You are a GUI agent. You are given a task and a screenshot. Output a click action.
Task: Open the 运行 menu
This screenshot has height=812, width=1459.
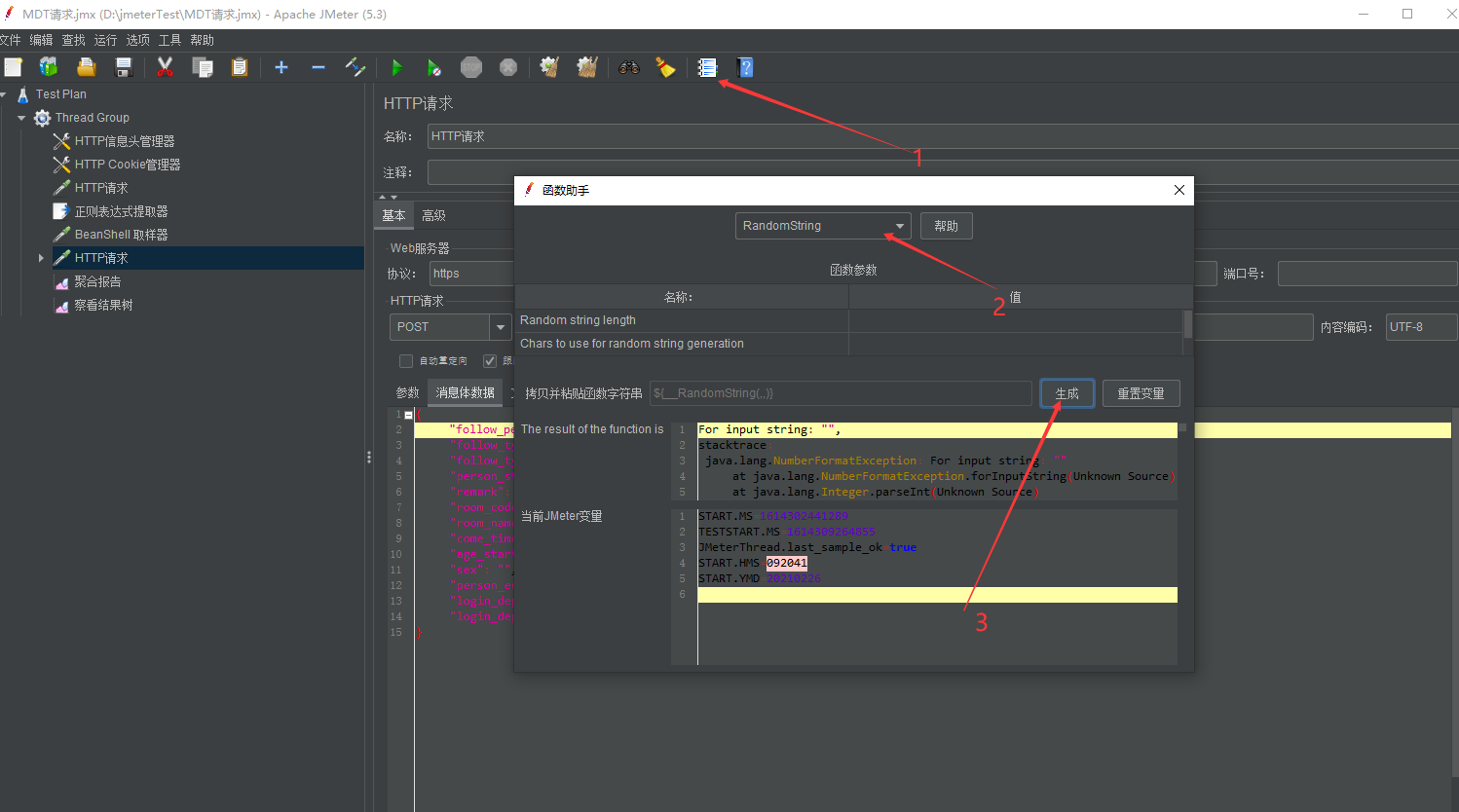coord(105,40)
